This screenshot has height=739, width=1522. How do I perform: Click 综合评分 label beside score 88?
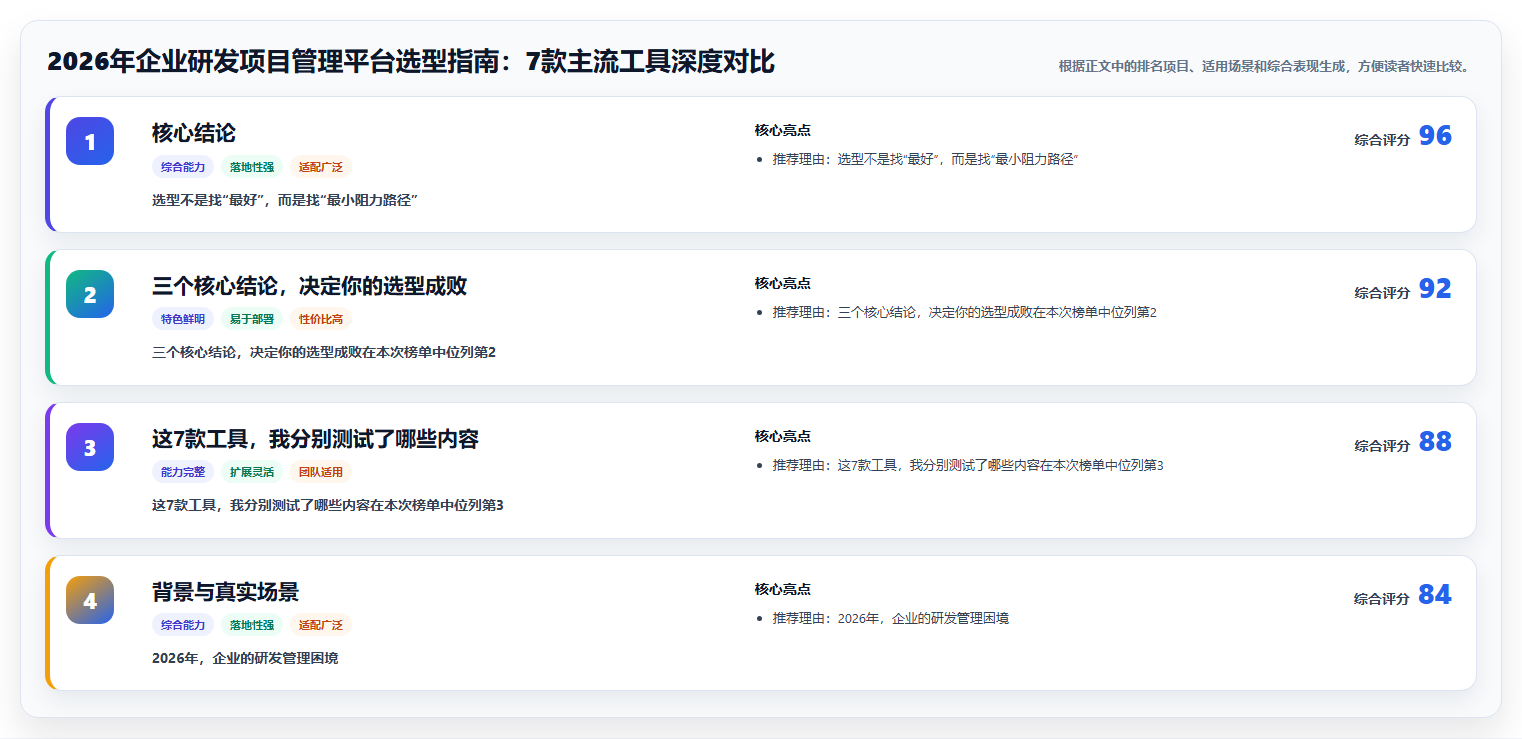coord(1382,446)
